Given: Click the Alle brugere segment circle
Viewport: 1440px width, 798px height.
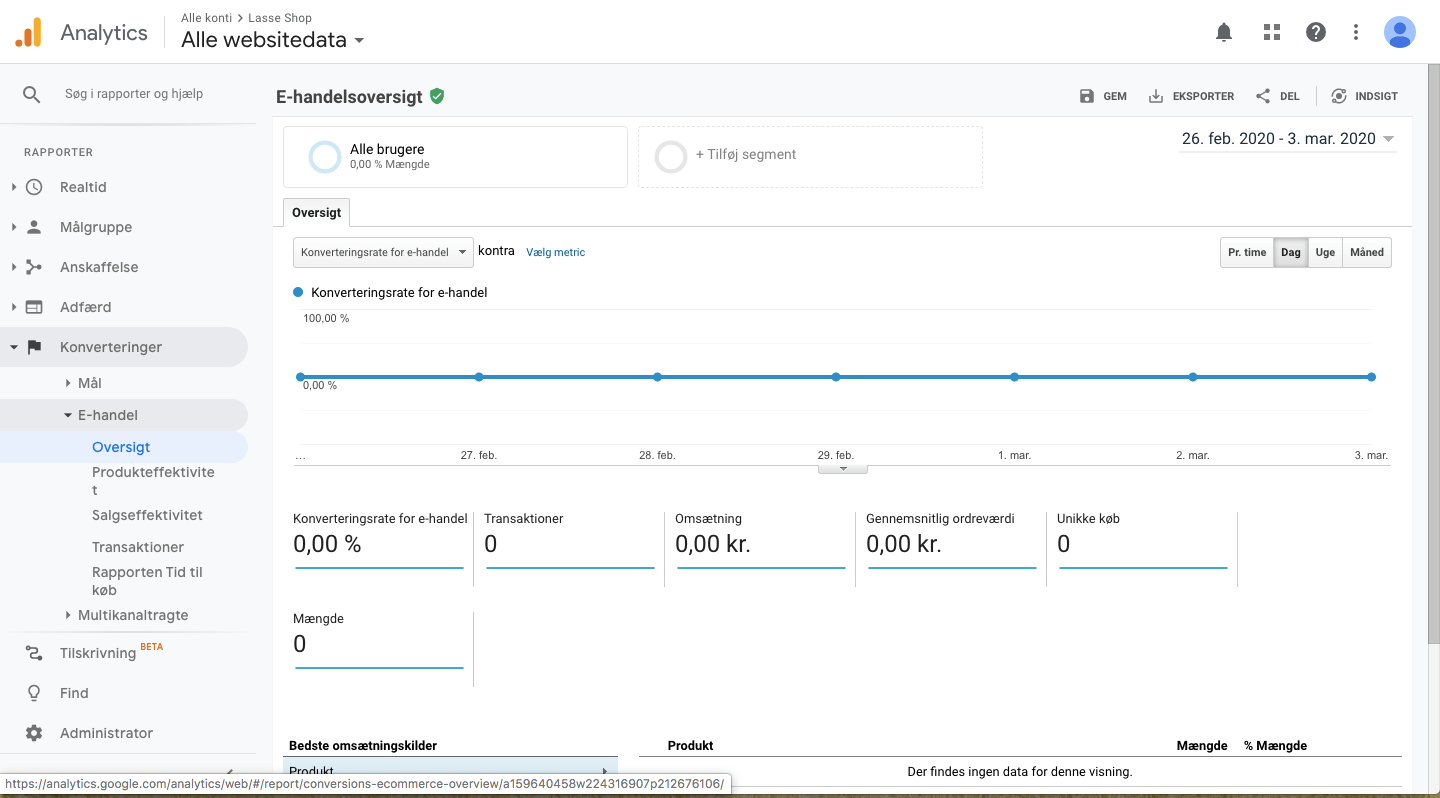Looking at the screenshot, I should click(325, 157).
